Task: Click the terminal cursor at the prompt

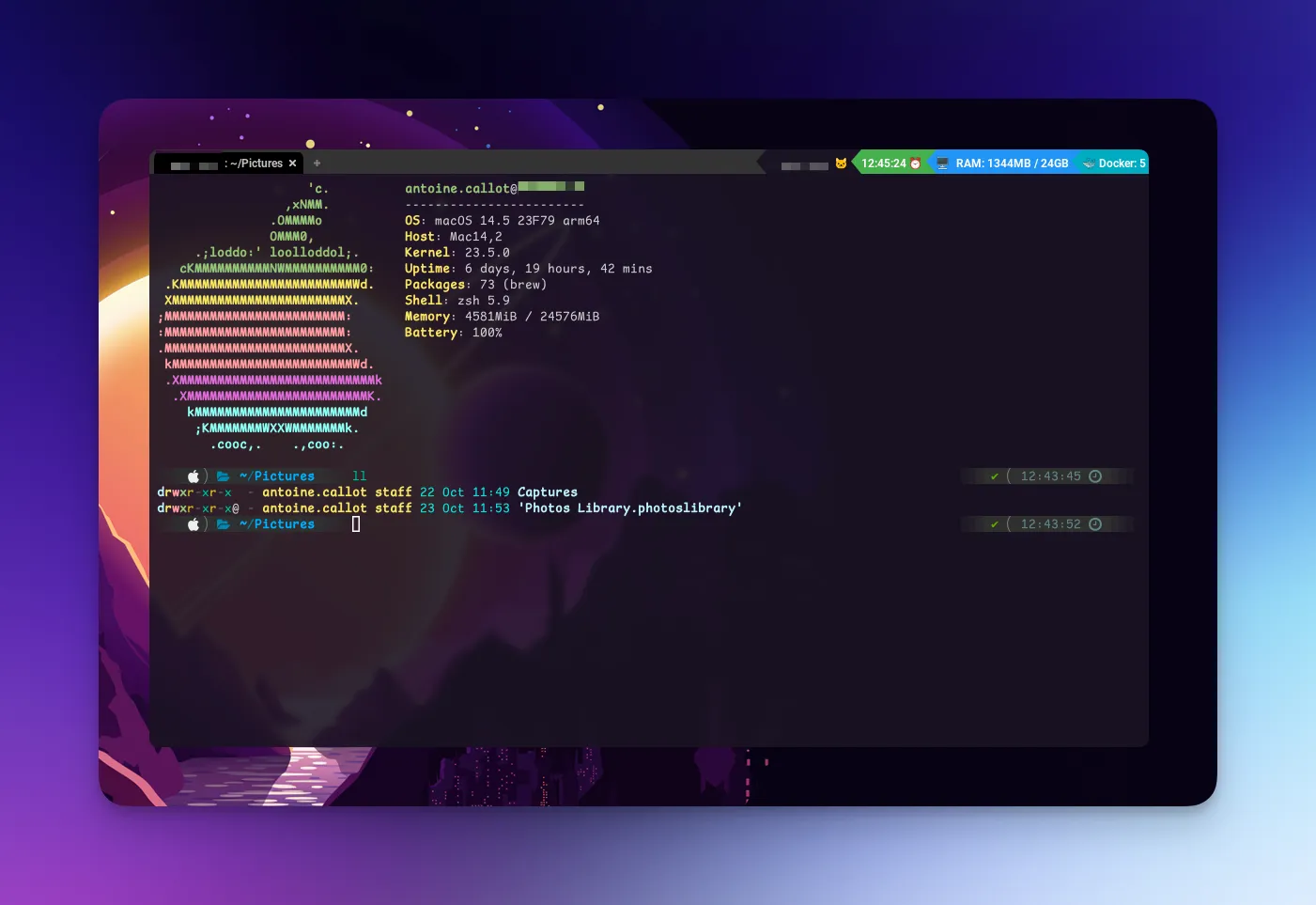Action: point(356,524)
